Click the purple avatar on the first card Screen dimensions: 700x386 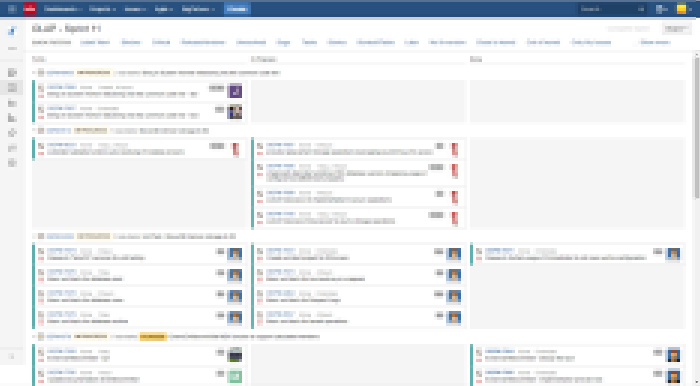pos(234,91)
